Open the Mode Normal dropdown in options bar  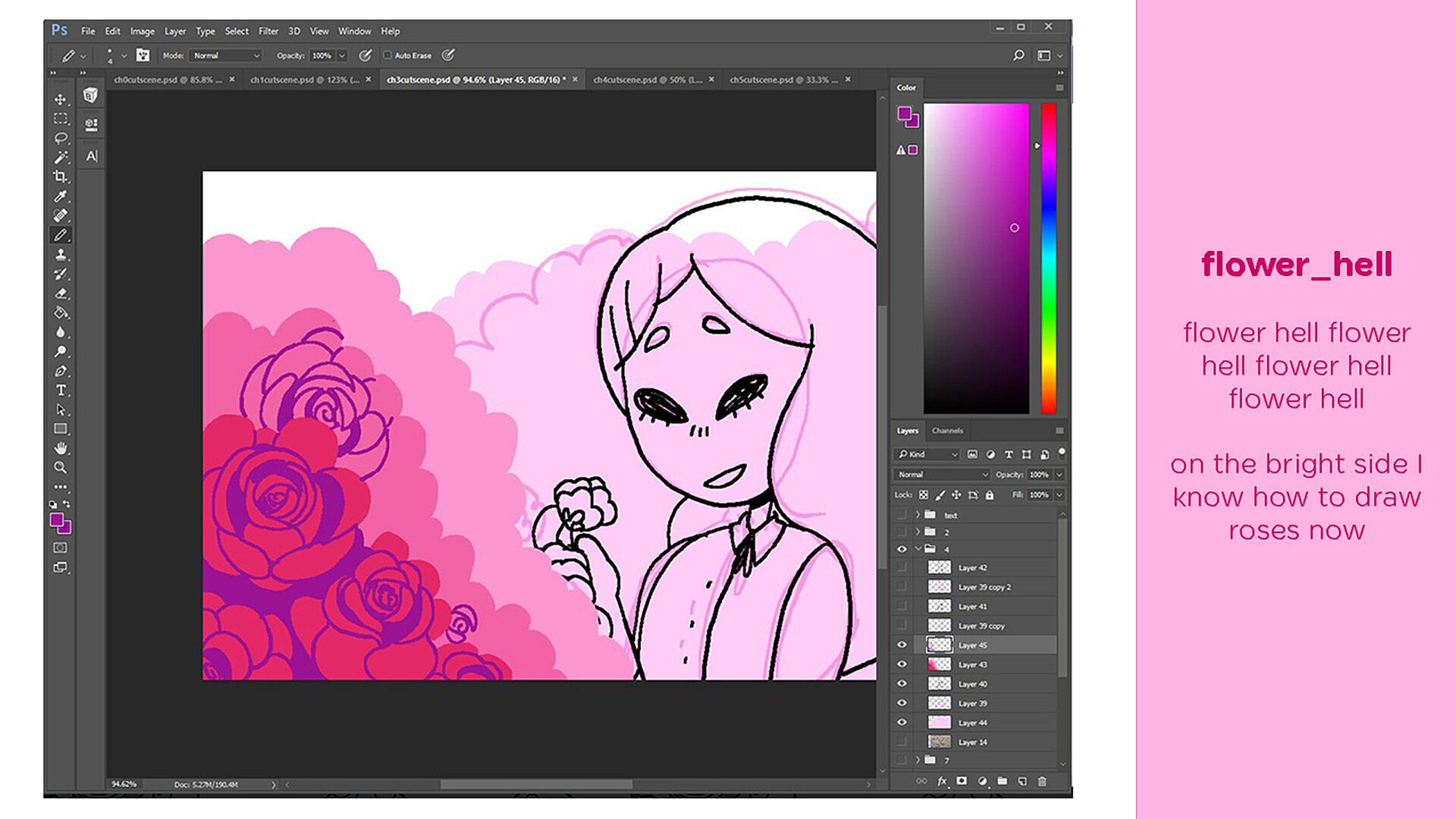pyautogui.click(x=225, y=55)
